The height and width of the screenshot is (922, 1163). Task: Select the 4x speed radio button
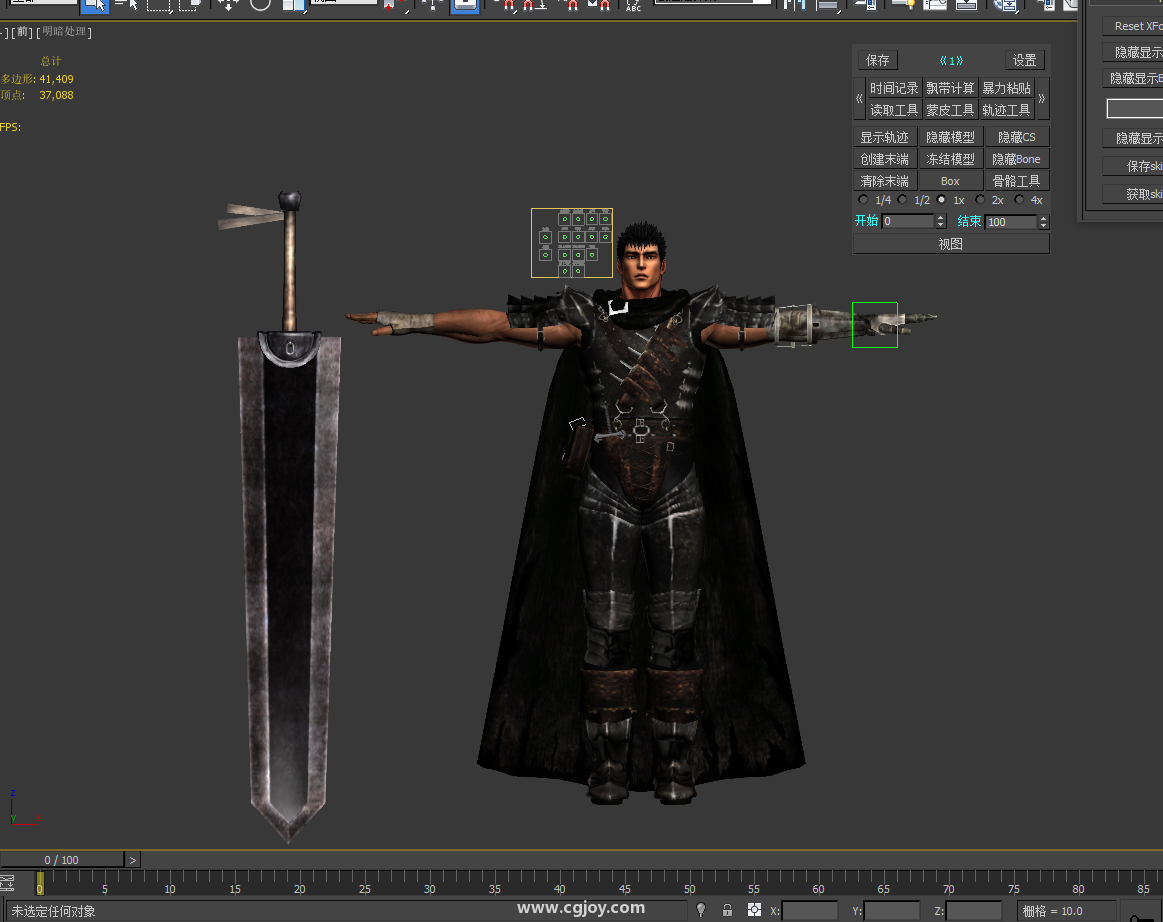click(1019, 200)
